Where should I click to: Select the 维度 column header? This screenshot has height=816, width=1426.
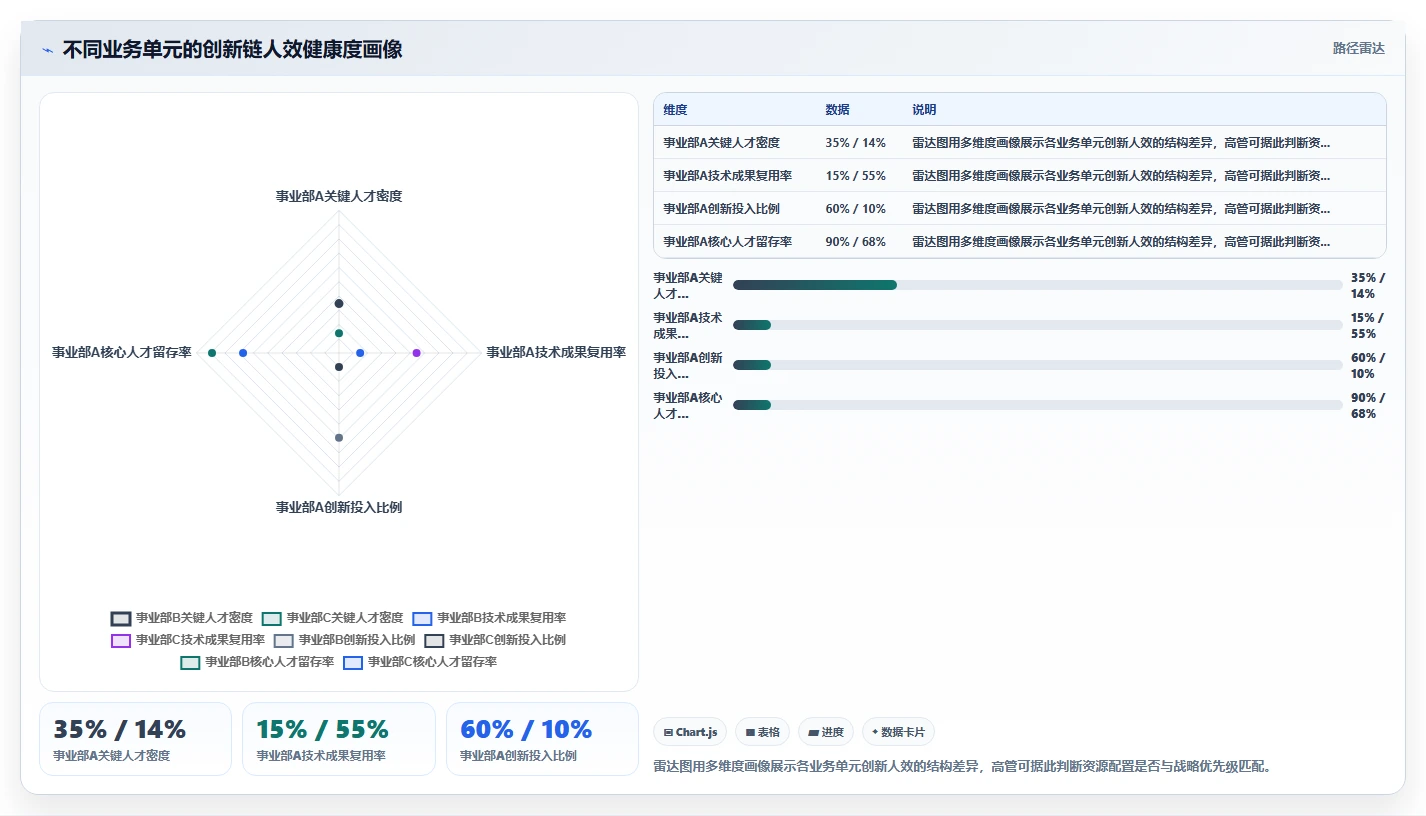675,110
